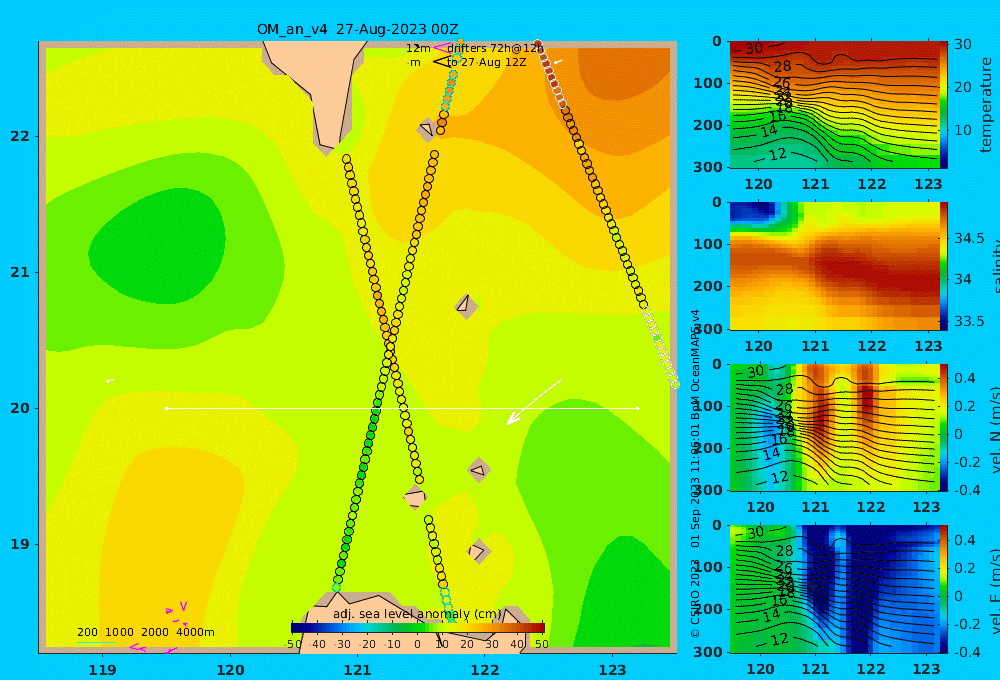Screen dimensions: 1000x680
Task: Click the 'vel. N (m/s)' axis label
Action: click(993, 429)
